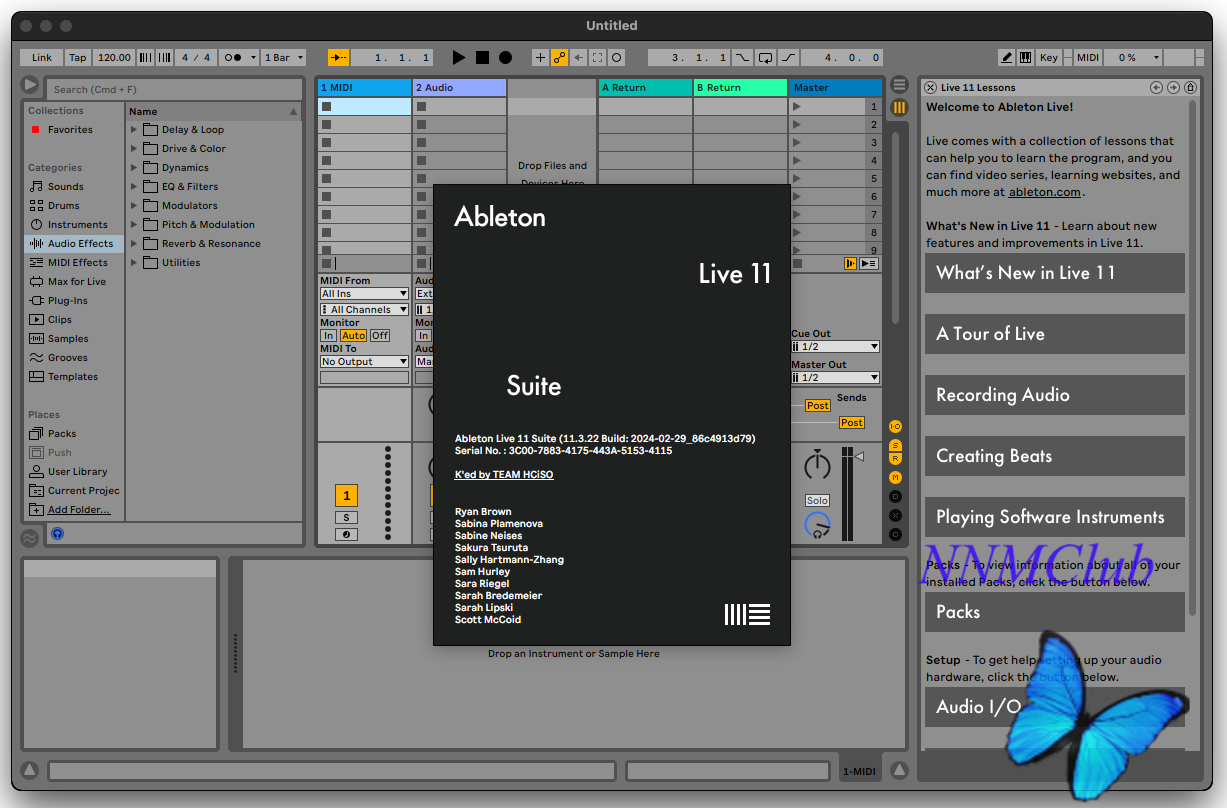The height and width of the screenshot is (808, 1227).
Task: Expand the Modulators folder
Action: (134, 206)
